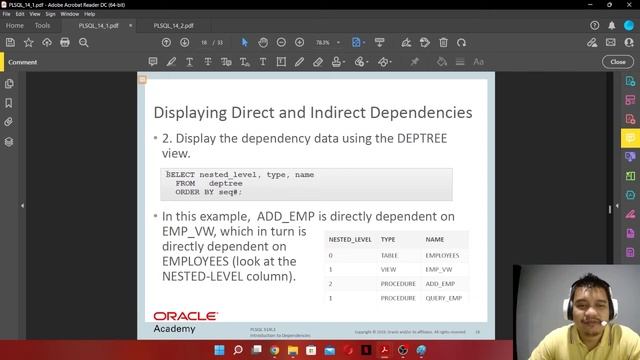The width and height of the screenshot is (640, 360).
Task: Open text properties Aa
Action: 478,62
